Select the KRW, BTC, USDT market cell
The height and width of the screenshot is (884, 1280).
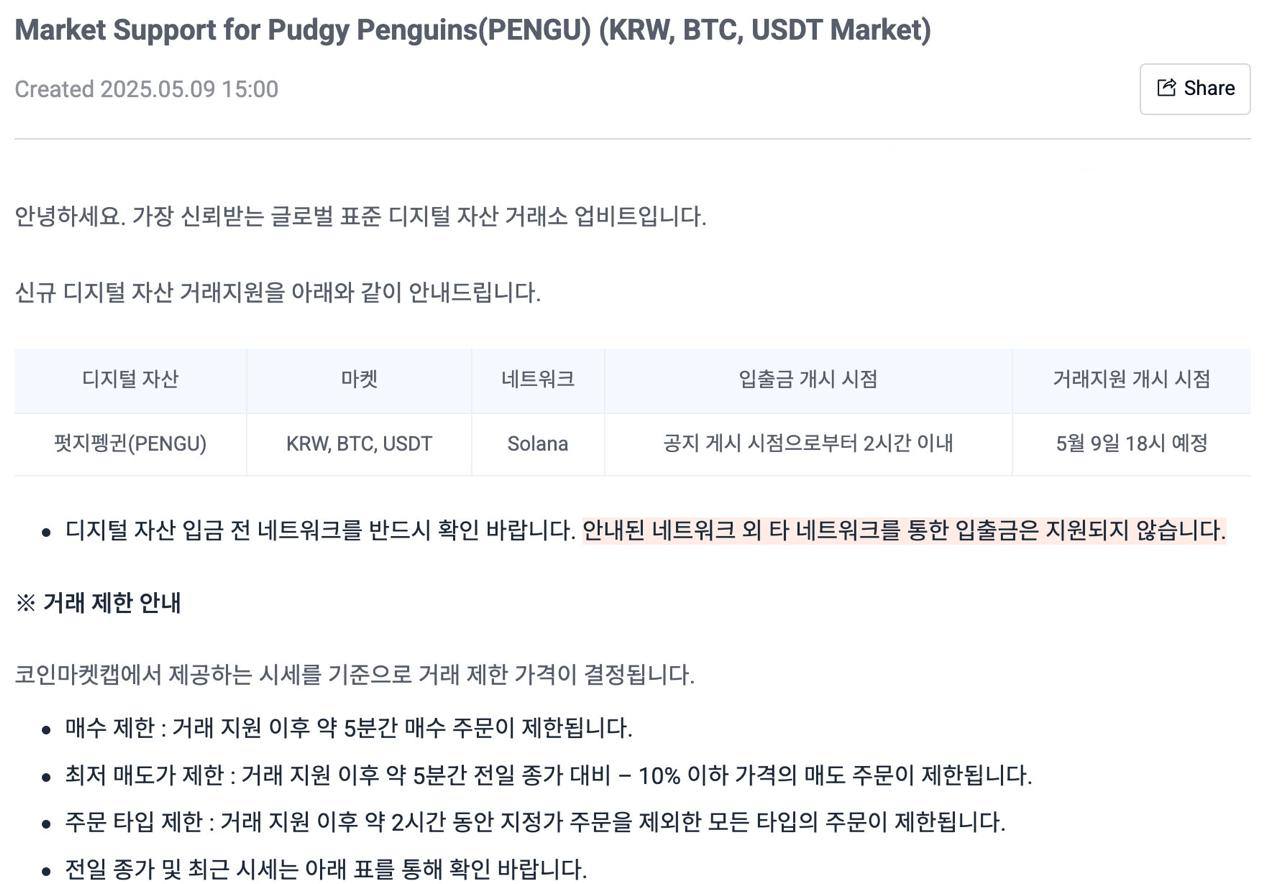point(359,443)
